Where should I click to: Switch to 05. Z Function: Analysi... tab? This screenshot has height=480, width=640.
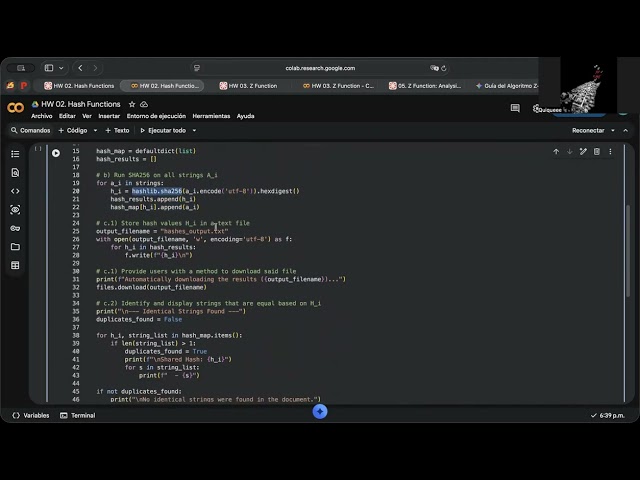coord(425,86)
